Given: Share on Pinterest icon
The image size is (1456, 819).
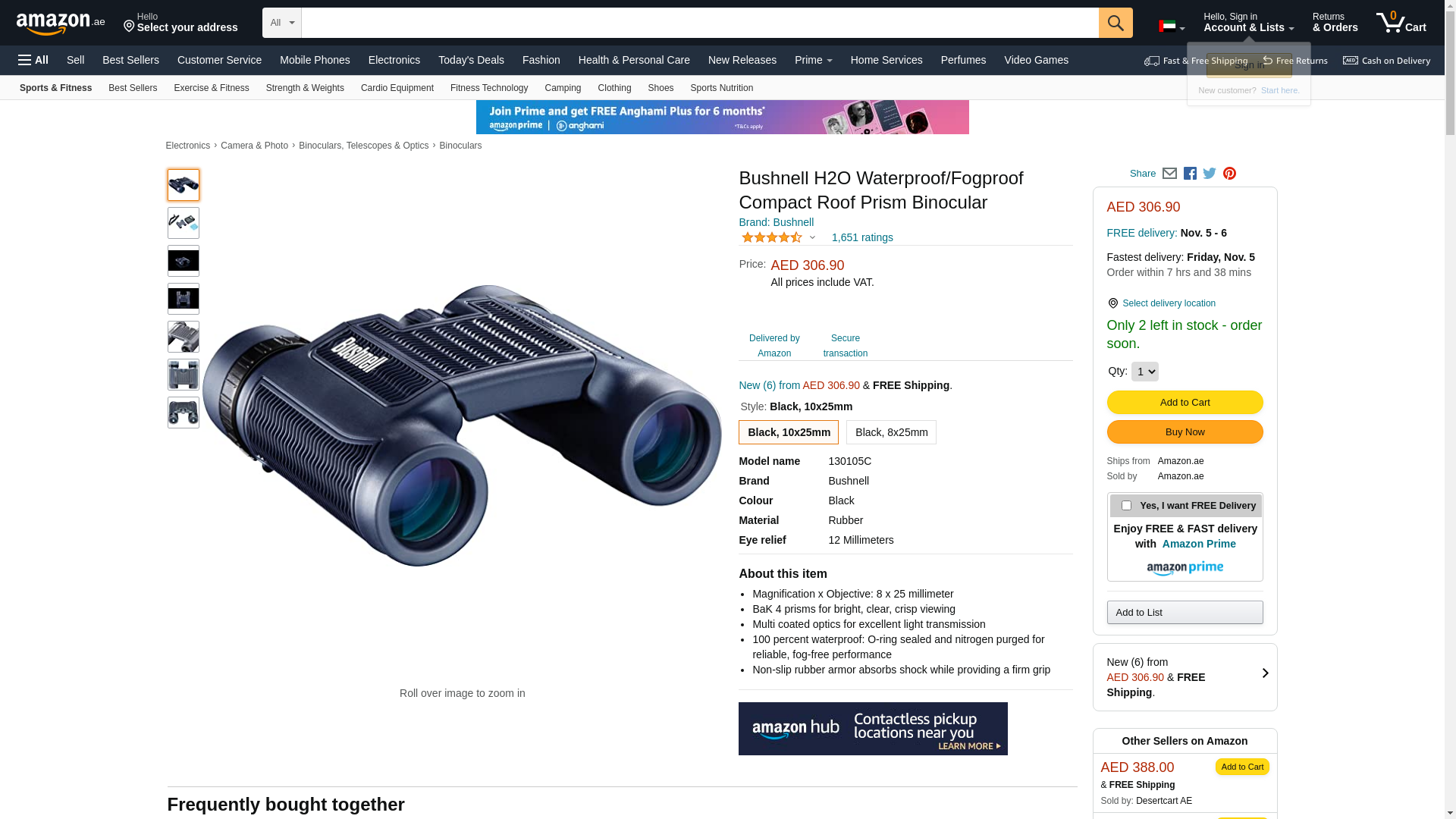Looking at the screenshot, I should coord(1229,174).
